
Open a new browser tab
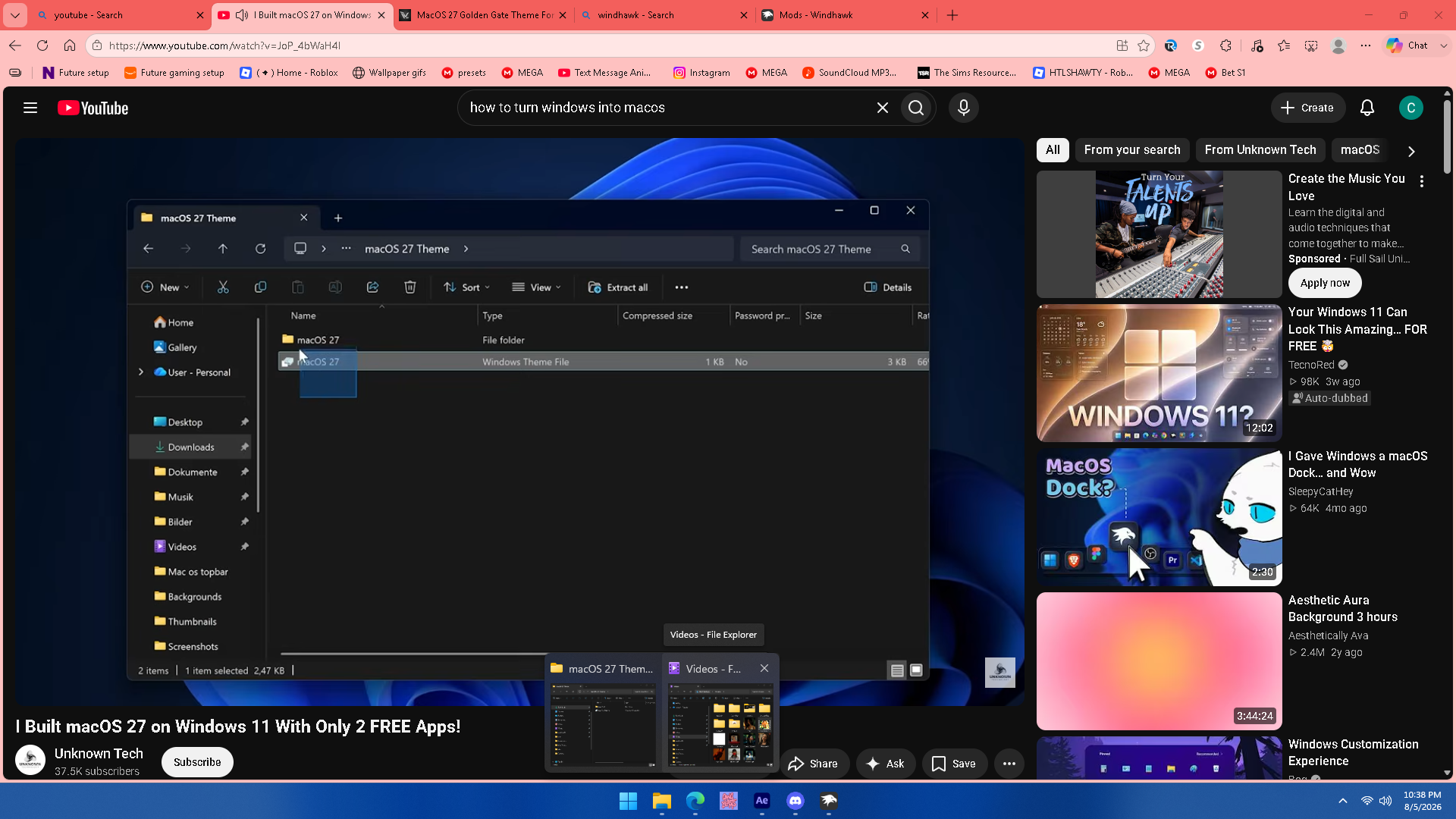952,15
